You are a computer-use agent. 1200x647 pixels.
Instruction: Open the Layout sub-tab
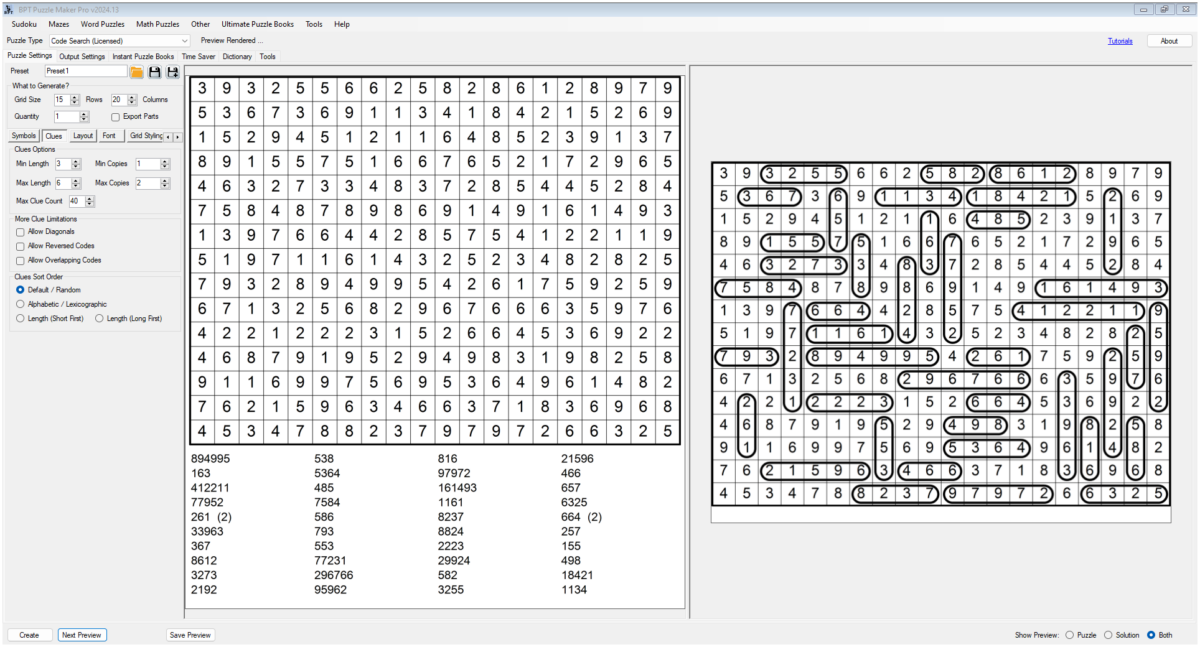pyautogui.click(x=83, y=135)
